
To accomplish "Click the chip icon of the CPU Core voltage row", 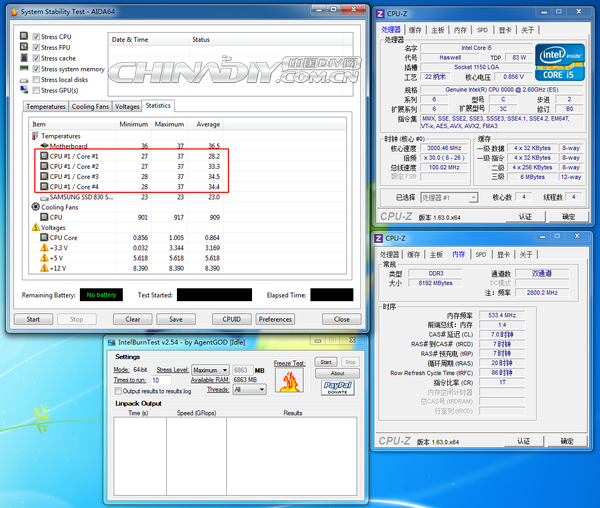I will tap(44, 237).
